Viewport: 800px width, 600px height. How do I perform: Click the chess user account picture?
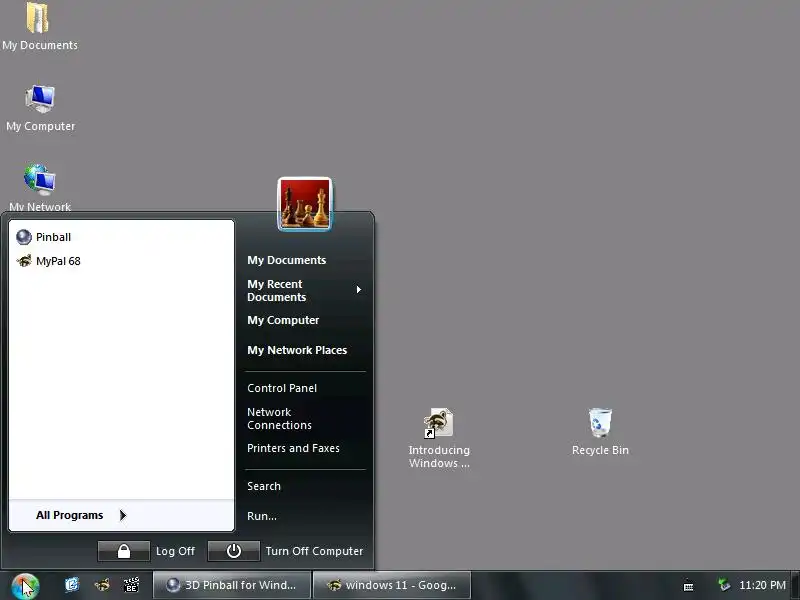click(305, 204)
